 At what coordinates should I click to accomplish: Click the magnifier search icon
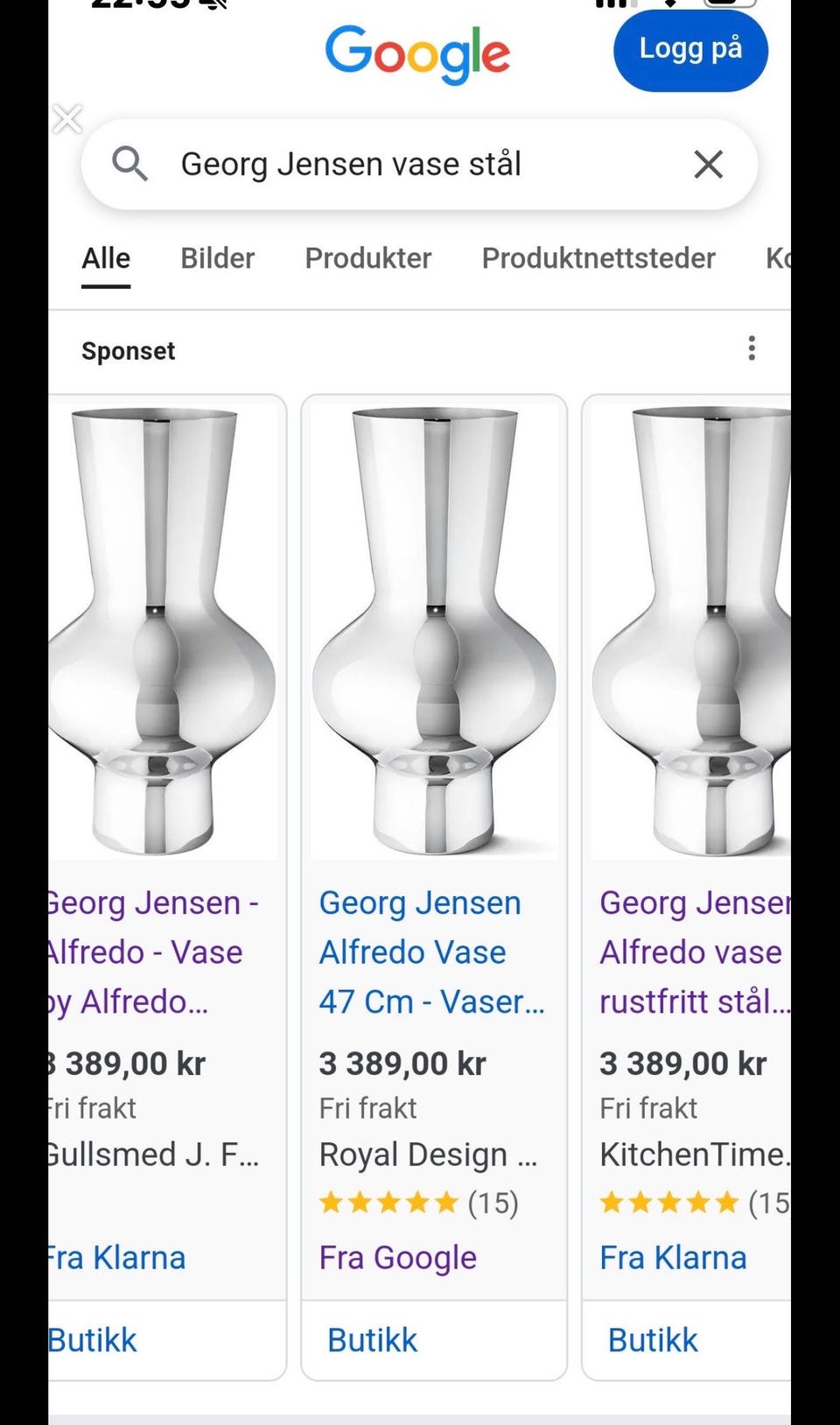click(129, 164)
